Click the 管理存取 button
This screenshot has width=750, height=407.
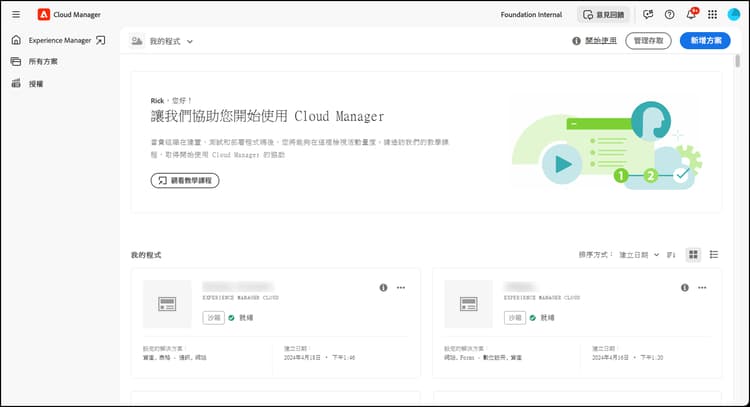click(x=648, y=41)
